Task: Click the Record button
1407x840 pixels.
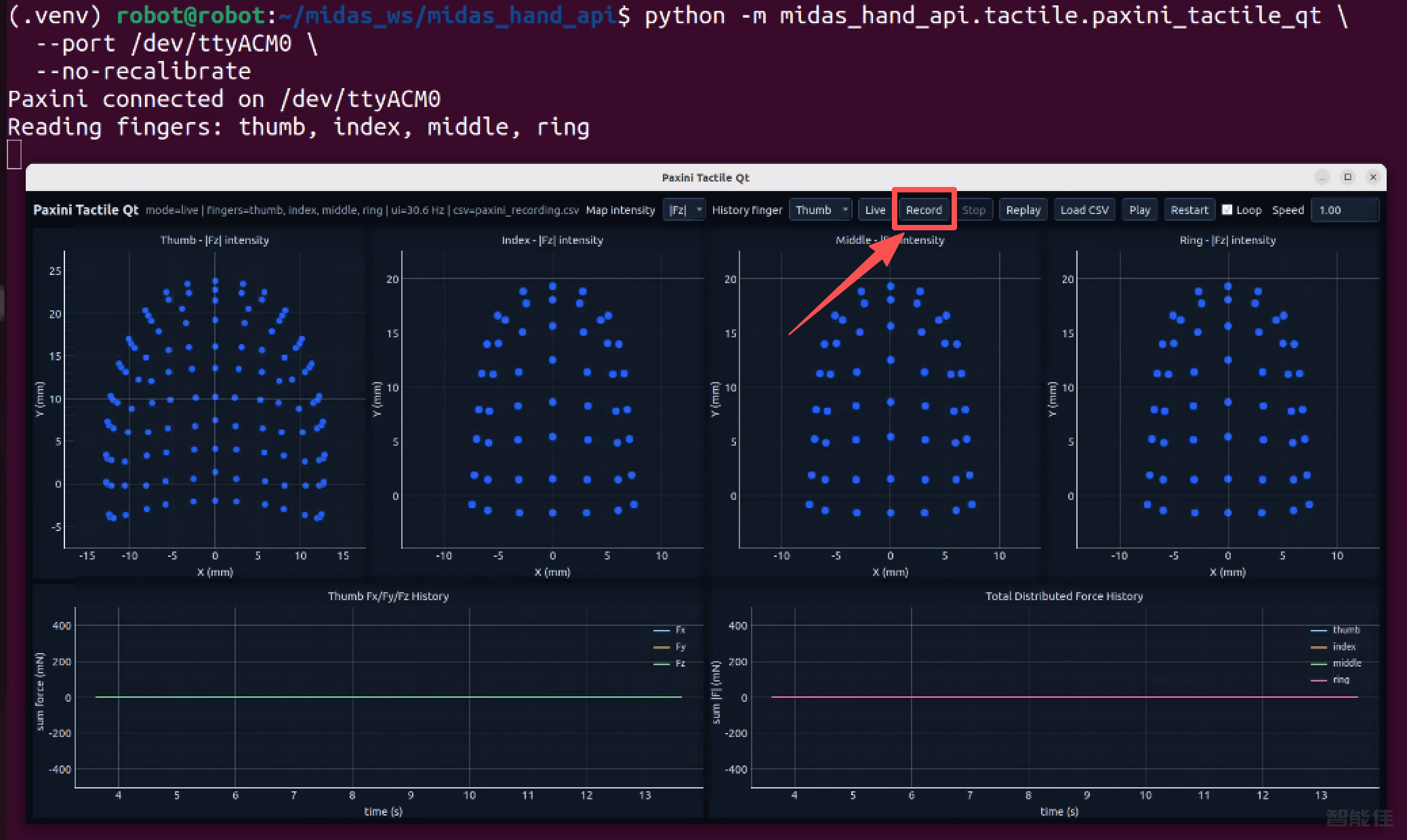Action: pos(924,210)
